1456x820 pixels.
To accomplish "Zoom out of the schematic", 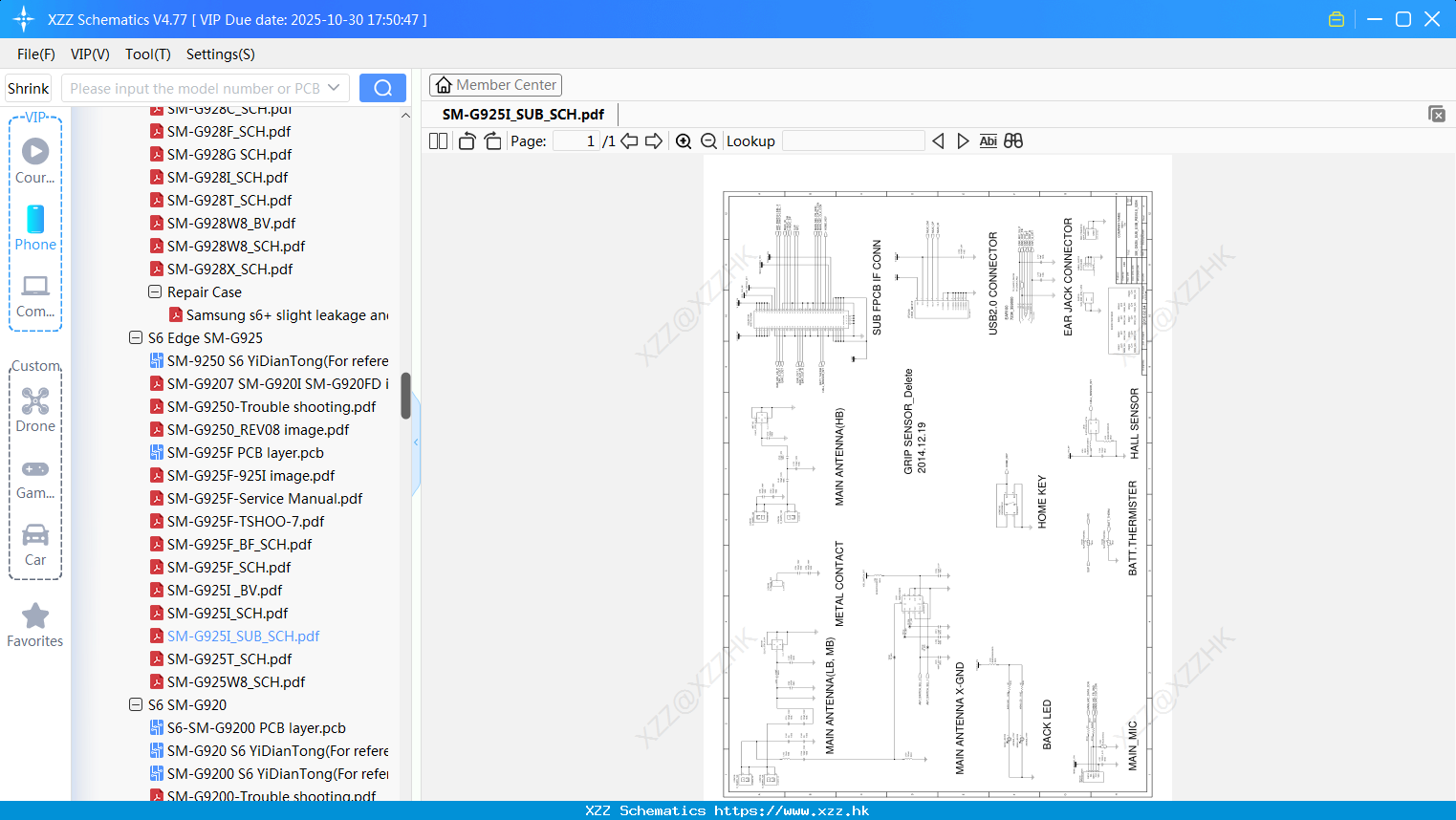I will pos(708,140).
